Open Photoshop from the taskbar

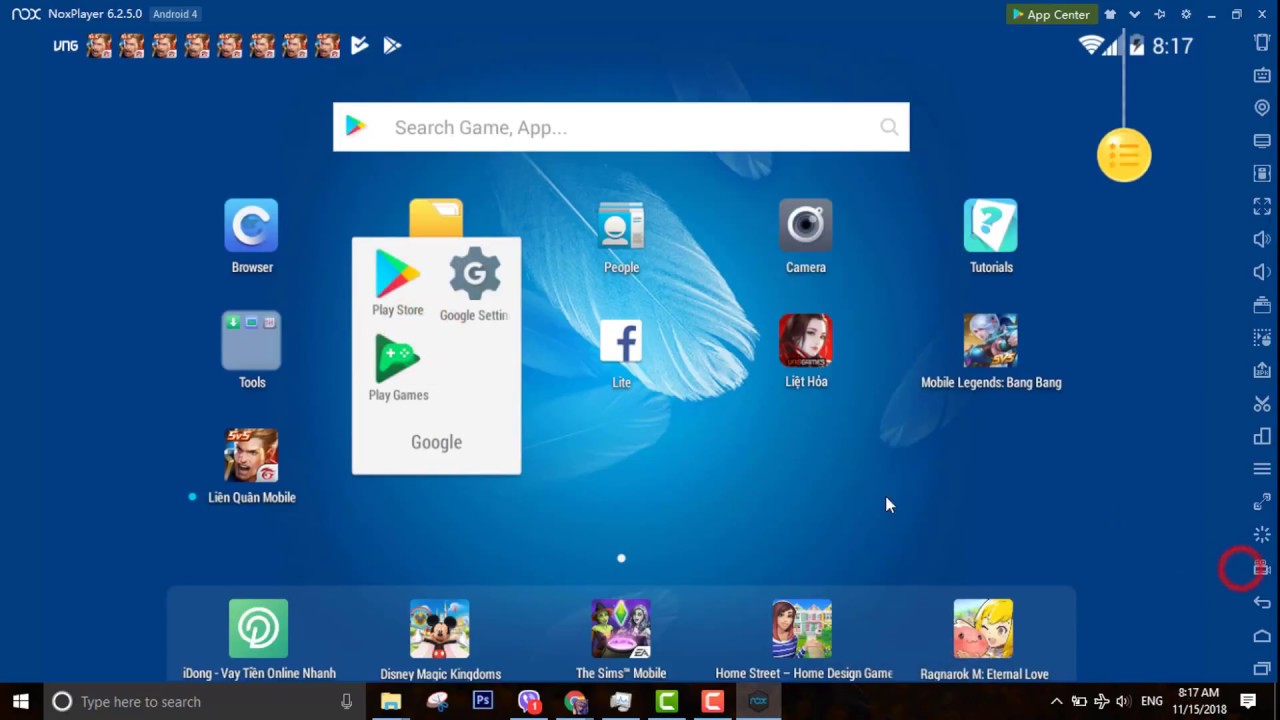pyautogui.click(x=483, y=701)
